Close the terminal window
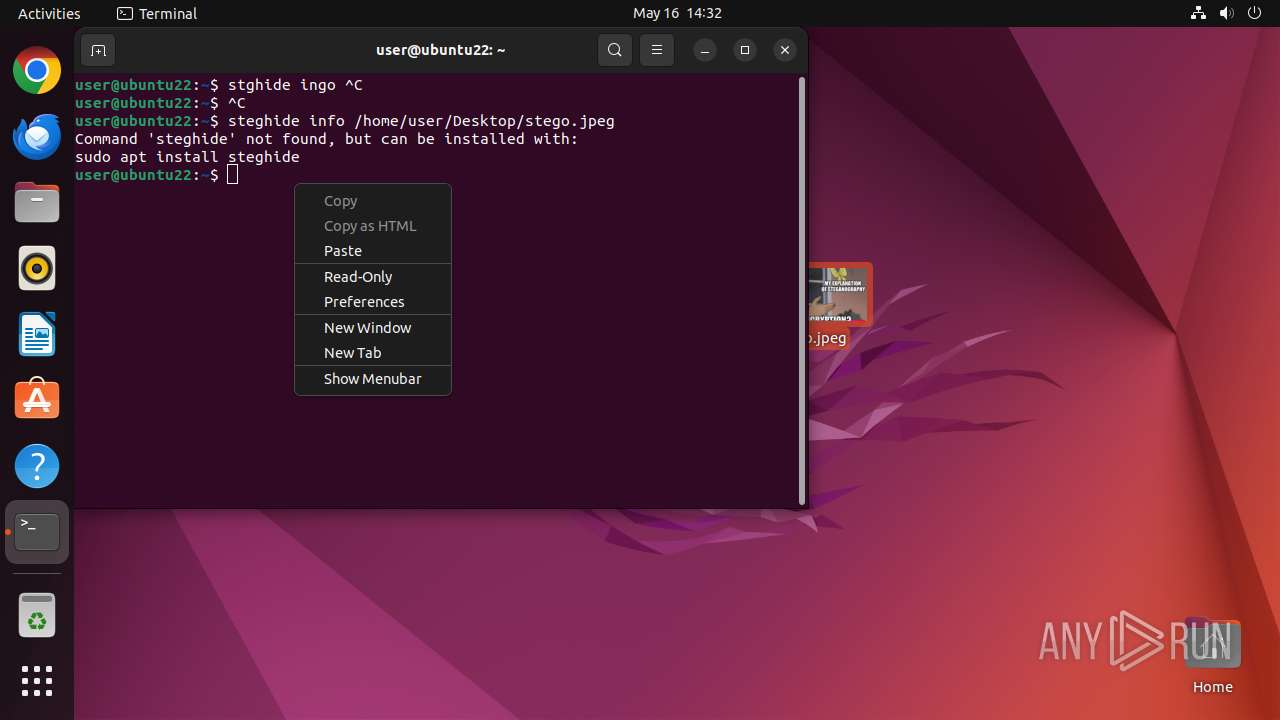 (x=785, y=50)
